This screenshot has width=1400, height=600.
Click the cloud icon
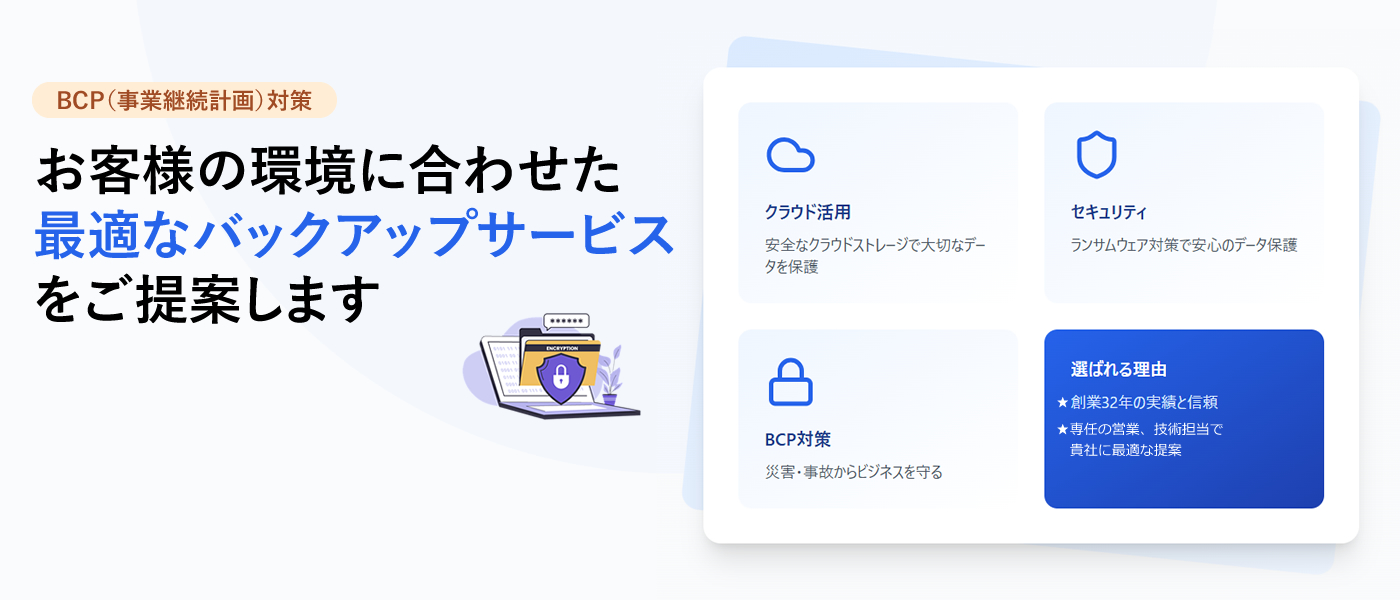(790, 155)
